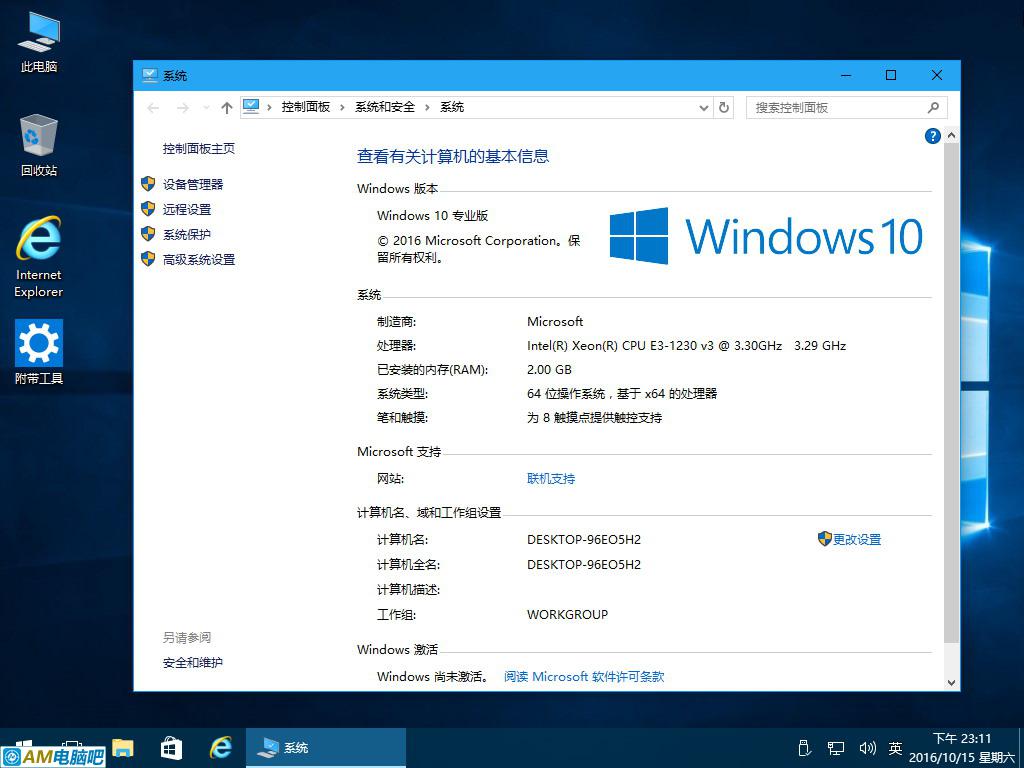Click the workgroup value WORKGROUP
The width and height of the screenshot is (1024, 768).
point(568,615)
